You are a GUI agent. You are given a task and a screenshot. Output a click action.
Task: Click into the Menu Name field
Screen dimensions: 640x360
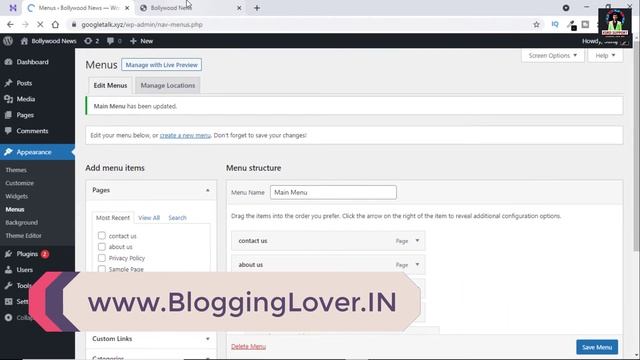pos(333,192)
